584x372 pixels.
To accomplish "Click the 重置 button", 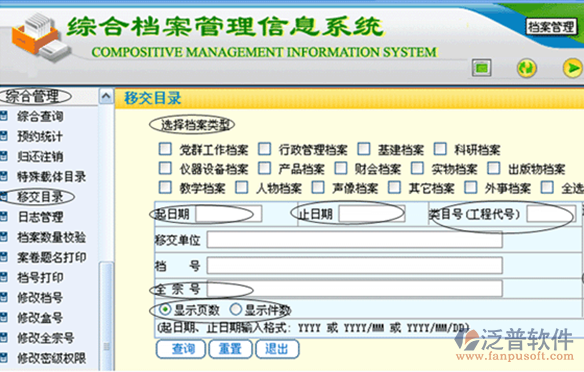I will tap(231, 349).
